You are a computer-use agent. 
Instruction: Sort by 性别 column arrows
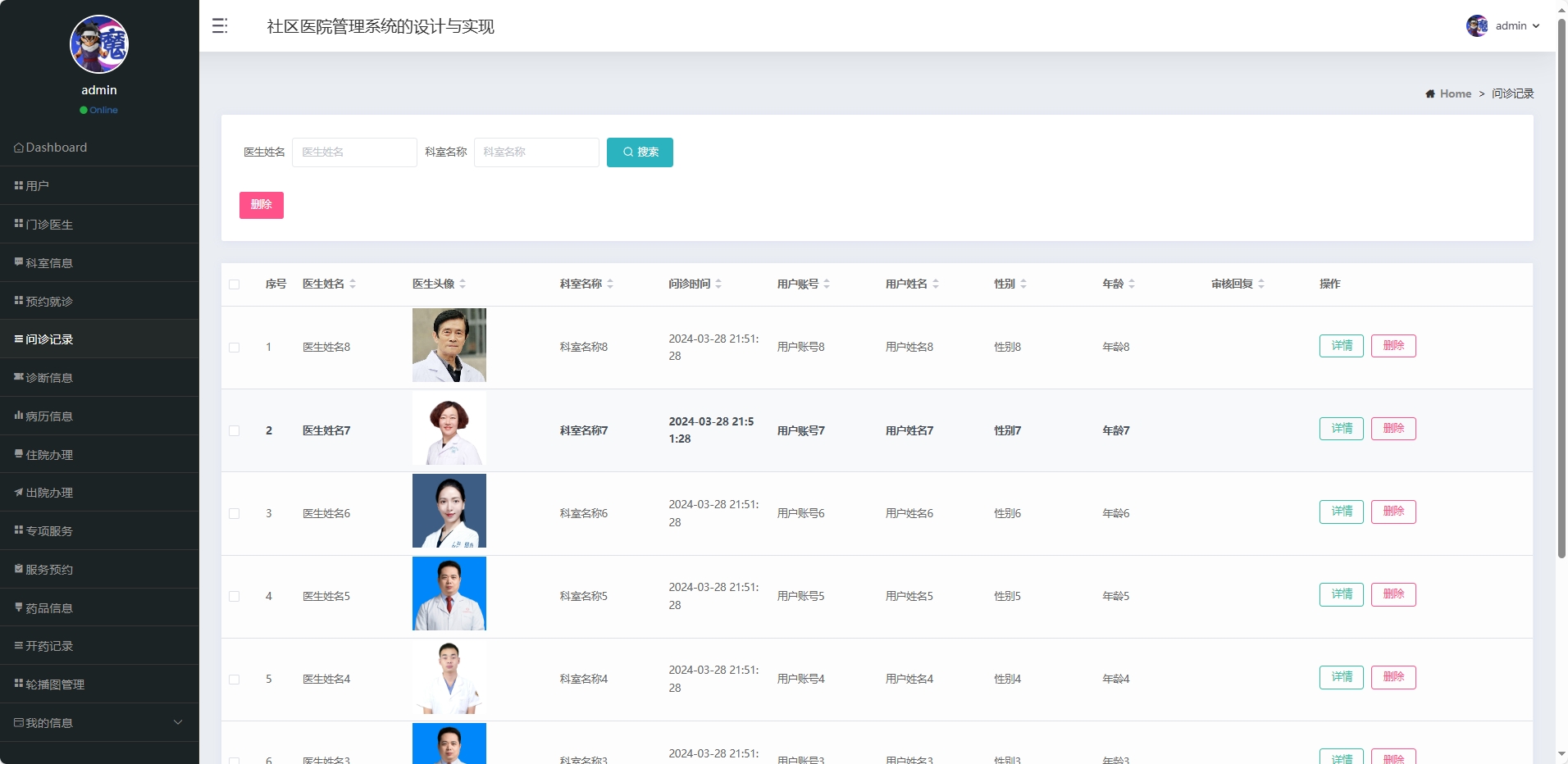[x=1023, y=284]
